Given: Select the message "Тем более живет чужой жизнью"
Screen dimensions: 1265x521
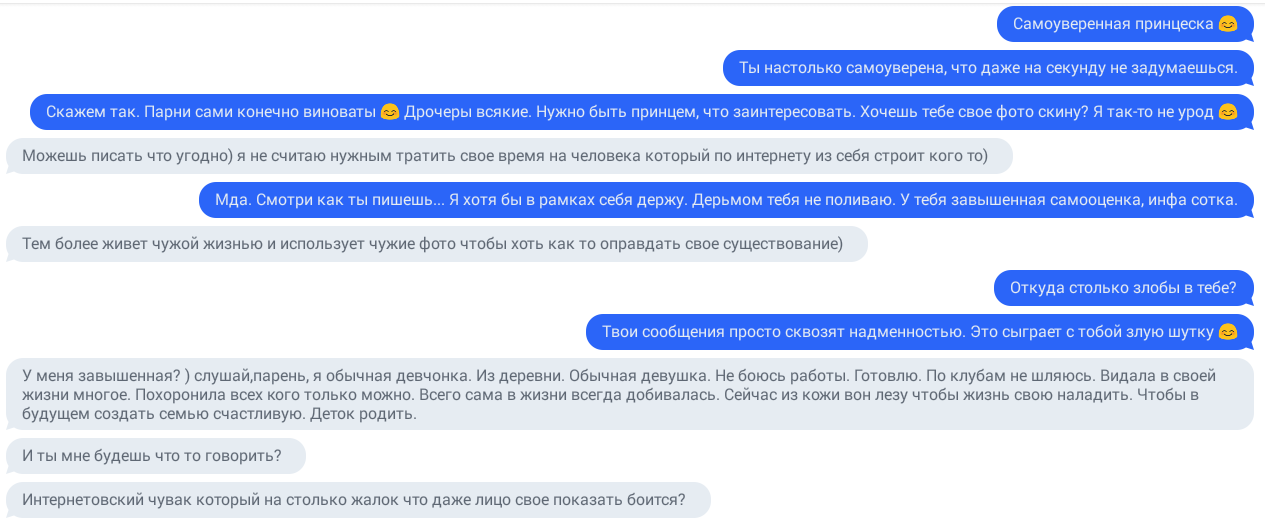Looking at the screenshot, I should coord(432,244).
